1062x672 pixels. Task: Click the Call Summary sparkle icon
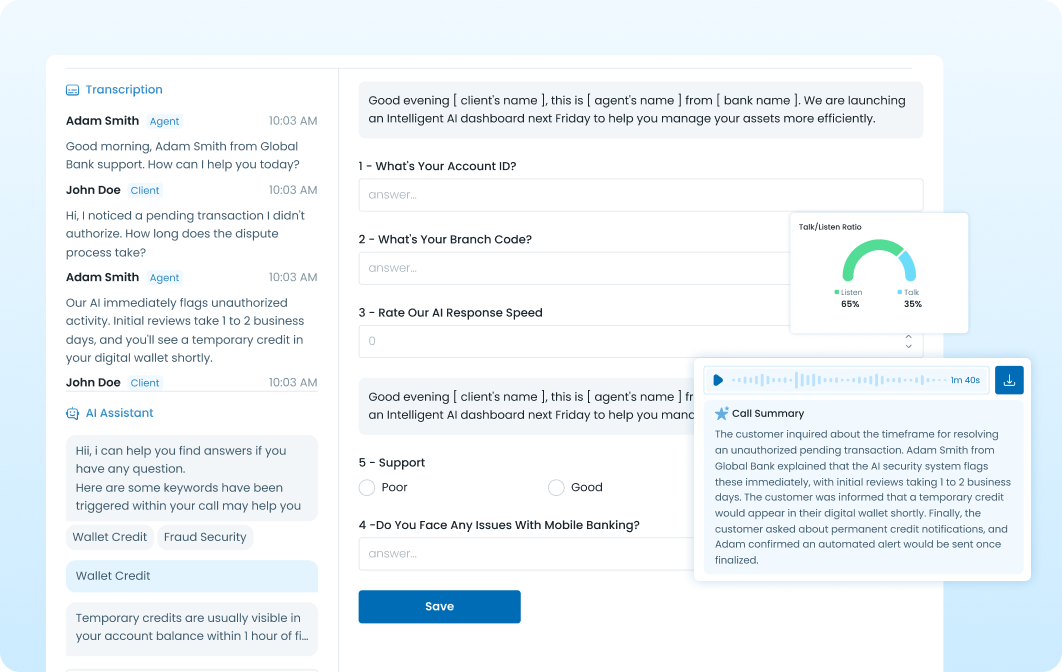point(721,413)
